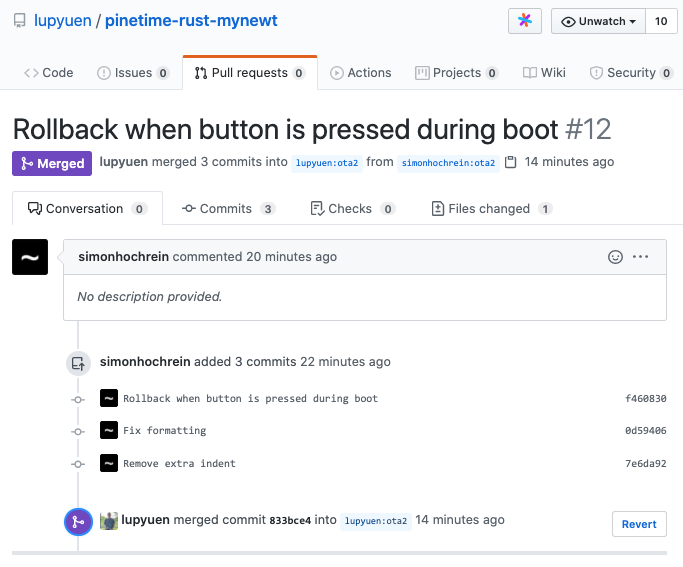Click the repository book icon

pos(19,21)
